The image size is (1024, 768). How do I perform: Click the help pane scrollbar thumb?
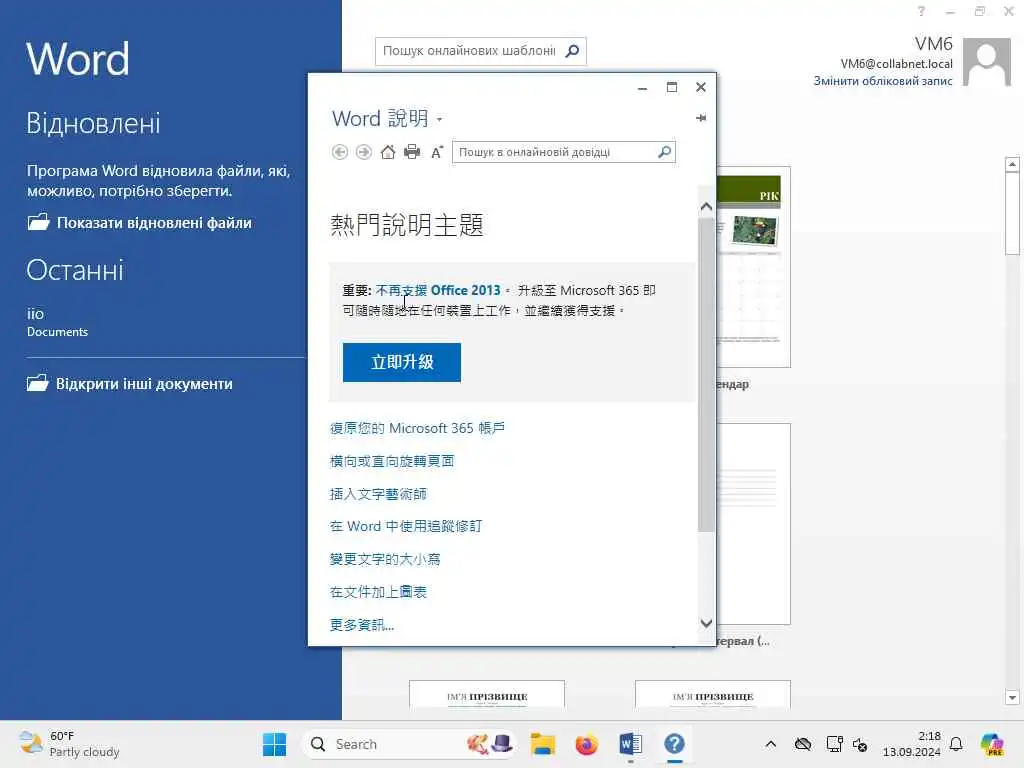point(706,376)
